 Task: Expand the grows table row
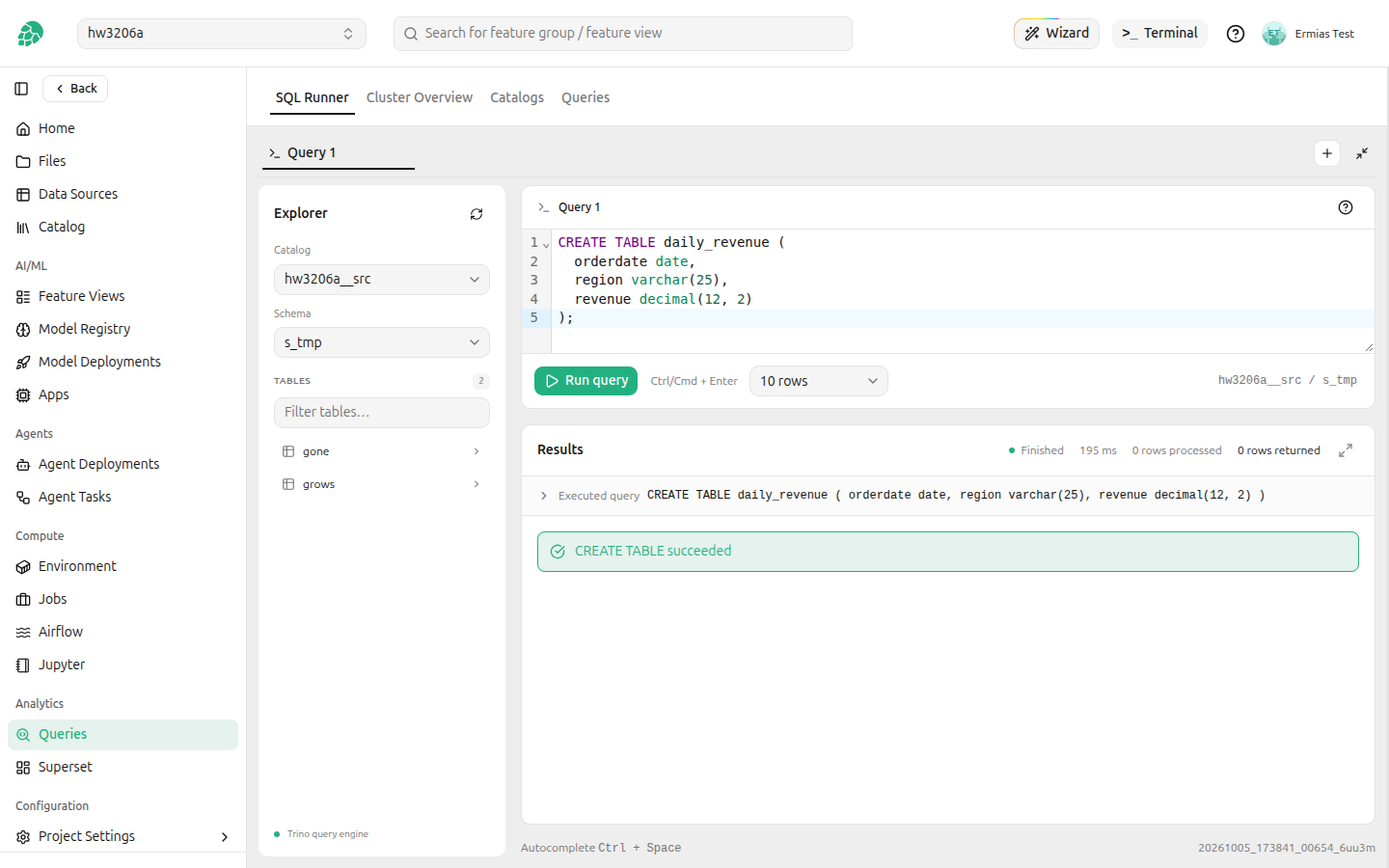click(x=382, y=484)
